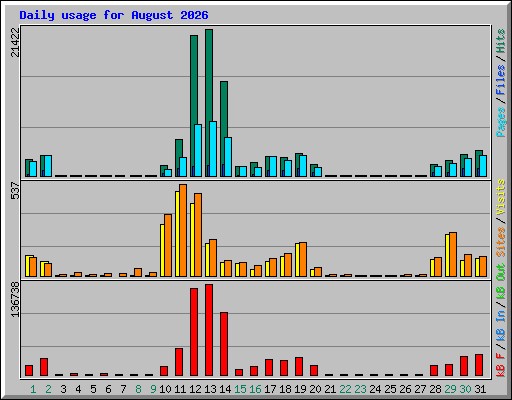This screenshot has width=512, height=400.
Task: Click the 136738 kB axis value
Action: click(x=15, y=299)
